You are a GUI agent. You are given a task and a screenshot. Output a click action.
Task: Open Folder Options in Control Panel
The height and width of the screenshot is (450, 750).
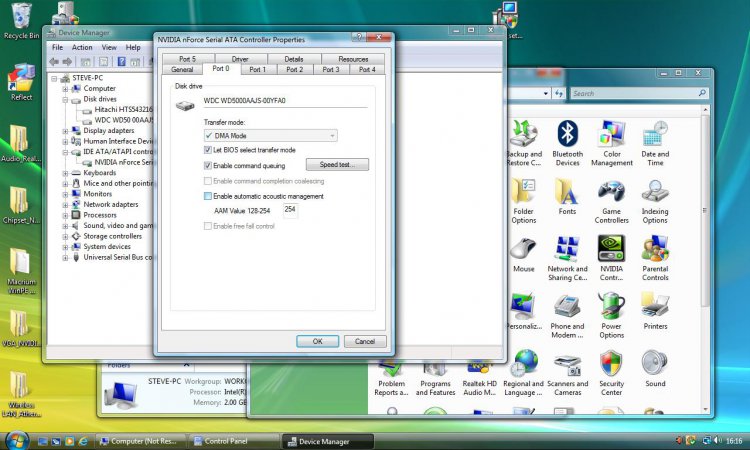523,200
